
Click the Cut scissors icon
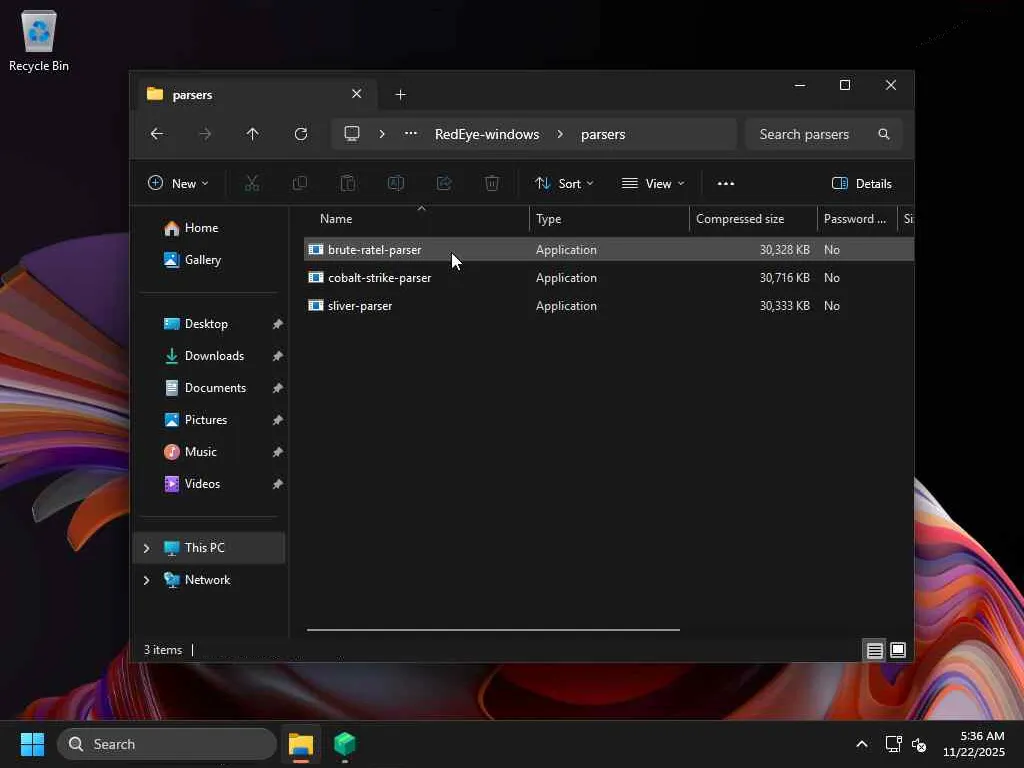point(251,184)
